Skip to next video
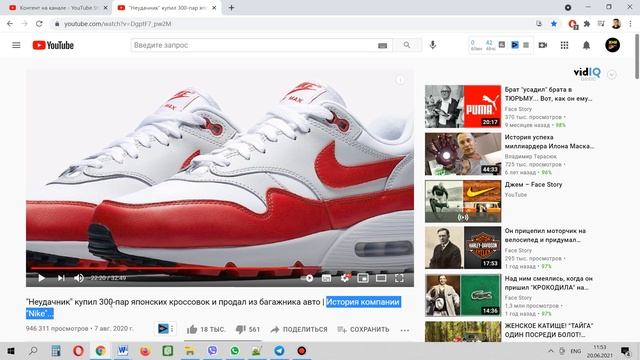This screenshot has height=360, width=640. click(x=61, y=278)
